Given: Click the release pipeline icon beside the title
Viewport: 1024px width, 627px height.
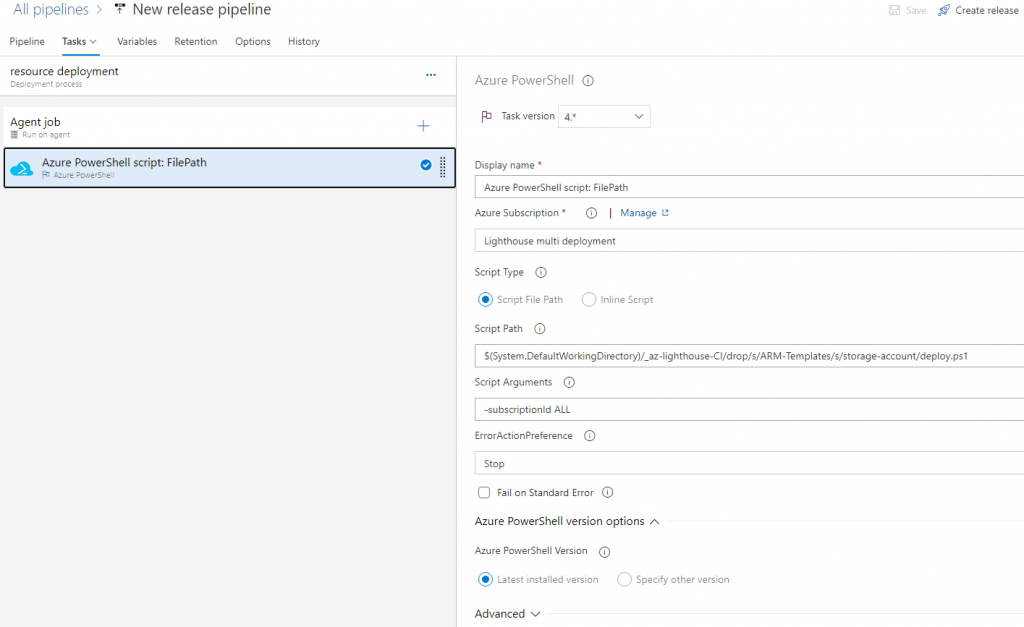Looking at the screenshot, I should [x=120, y=9].
